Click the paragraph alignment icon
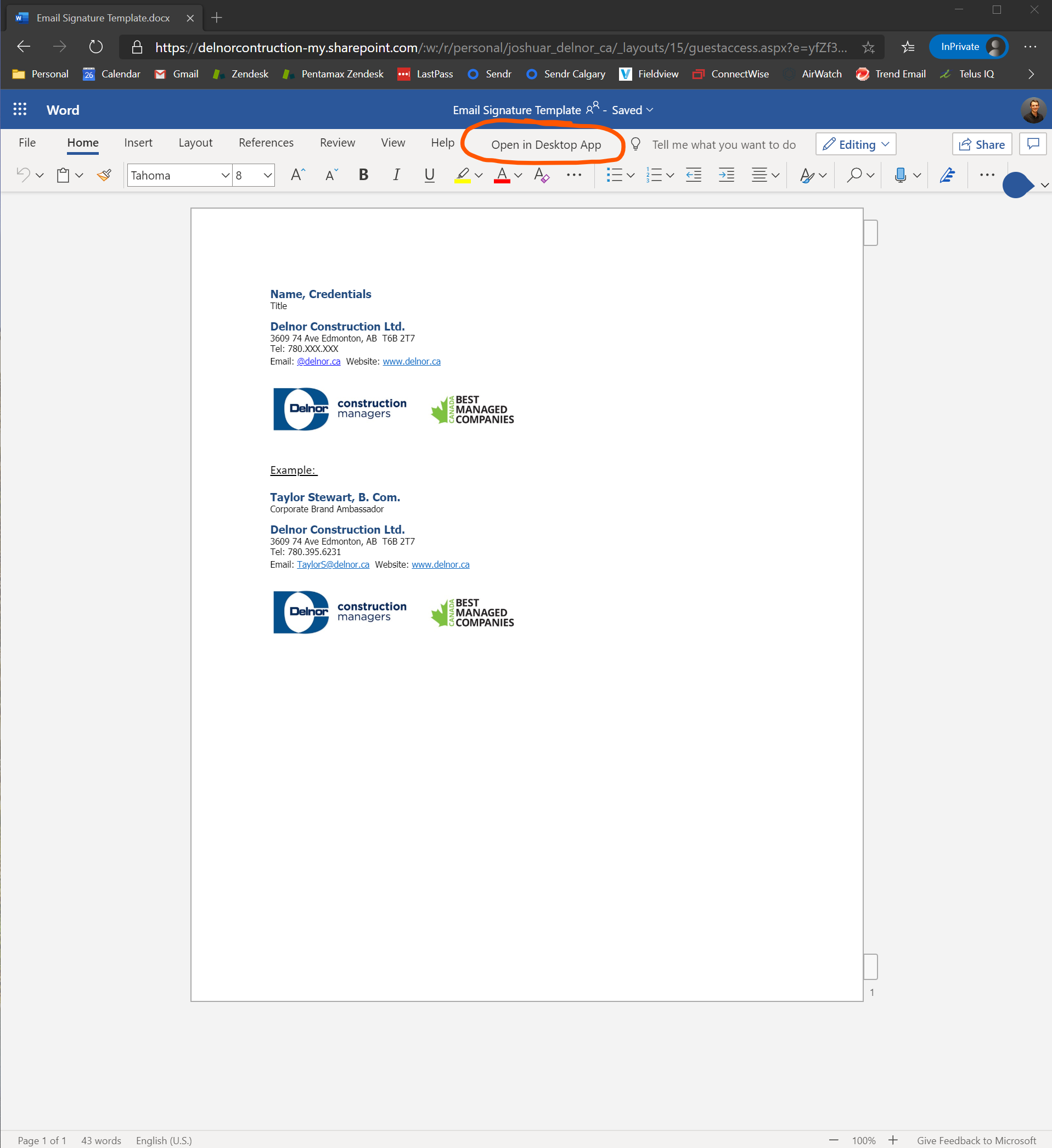This screenshot has height=1148, width=1052. click(759, 175)
